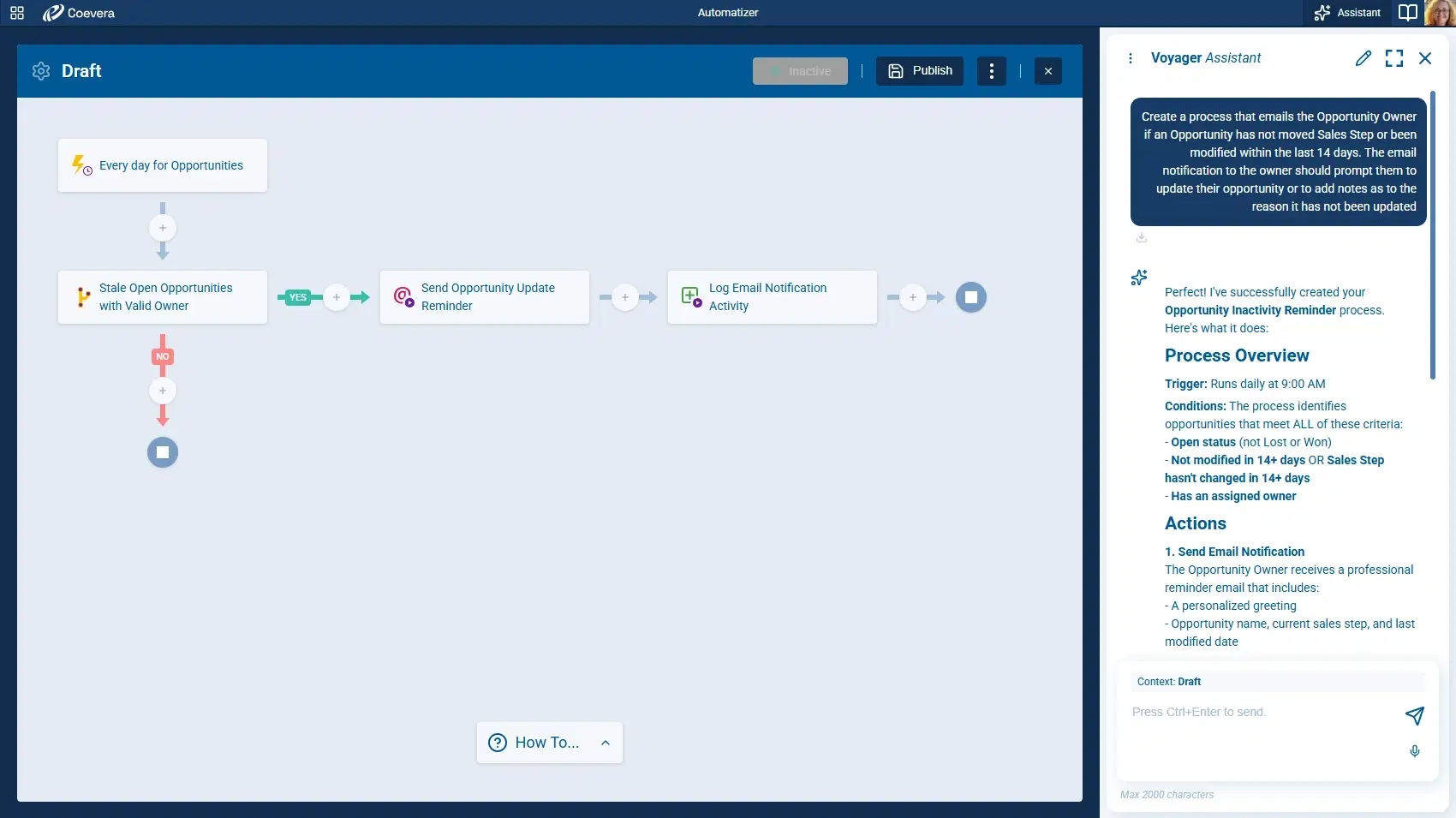The width and height of the screenshot is (1456, 818).
Task: Publish the draft process
Action: 919,70
